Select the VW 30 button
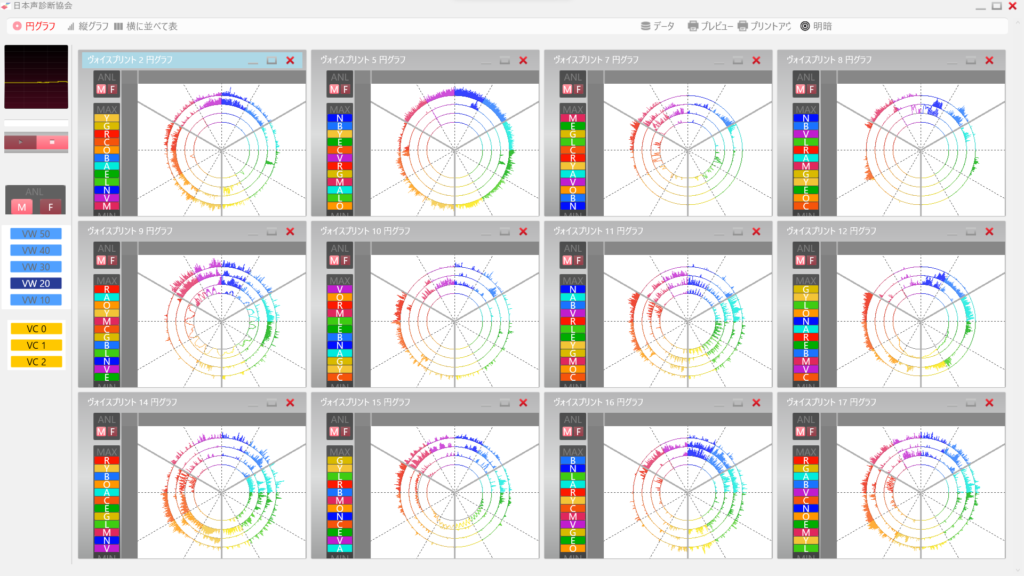 click(36, 267)
